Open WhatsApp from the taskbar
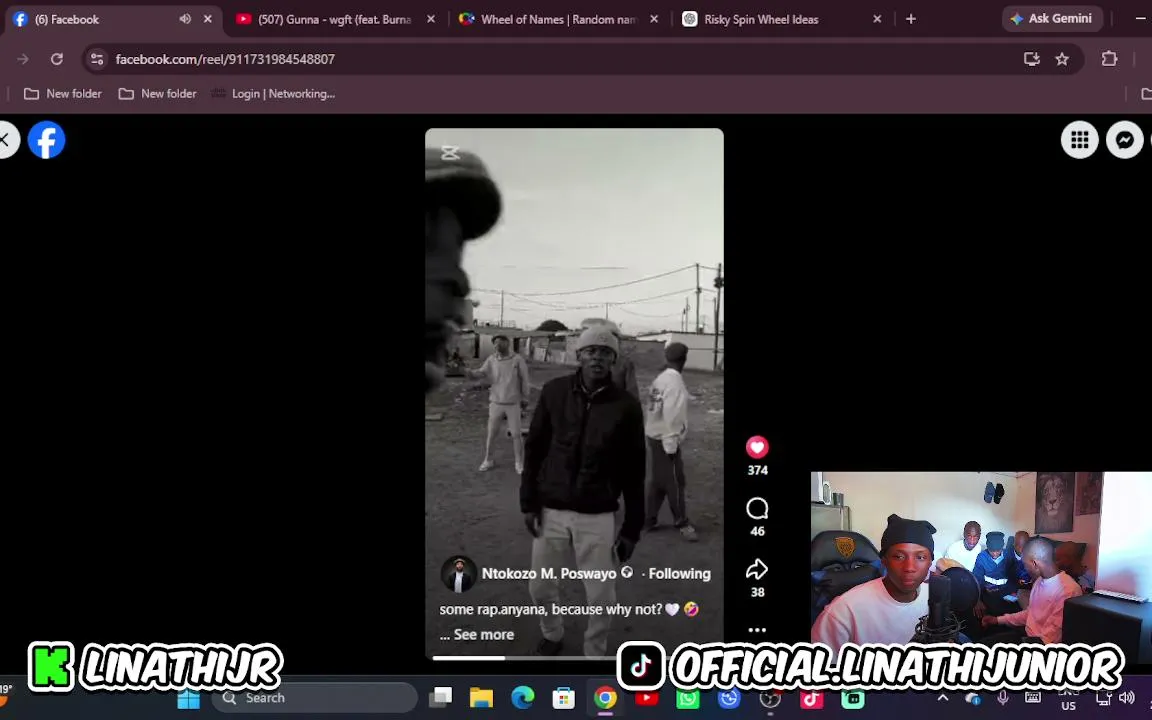 point(688,698)
